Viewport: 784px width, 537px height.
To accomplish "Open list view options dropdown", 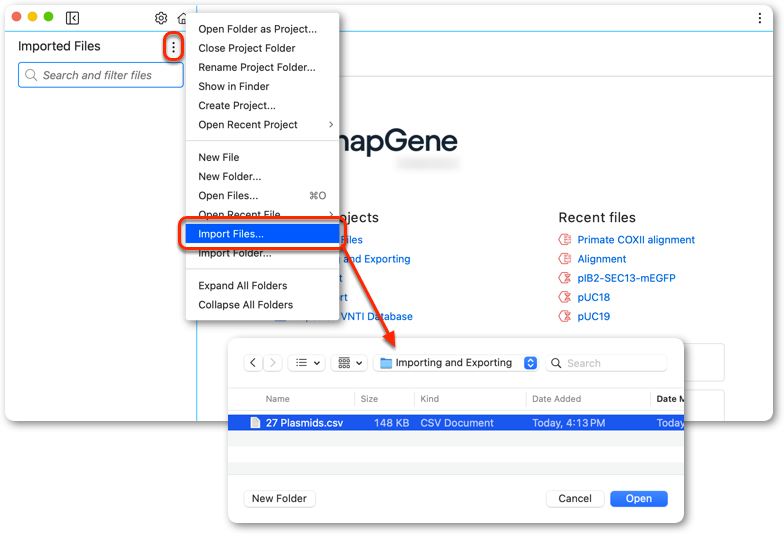I will pyautogui.click(x=306, y=362).
